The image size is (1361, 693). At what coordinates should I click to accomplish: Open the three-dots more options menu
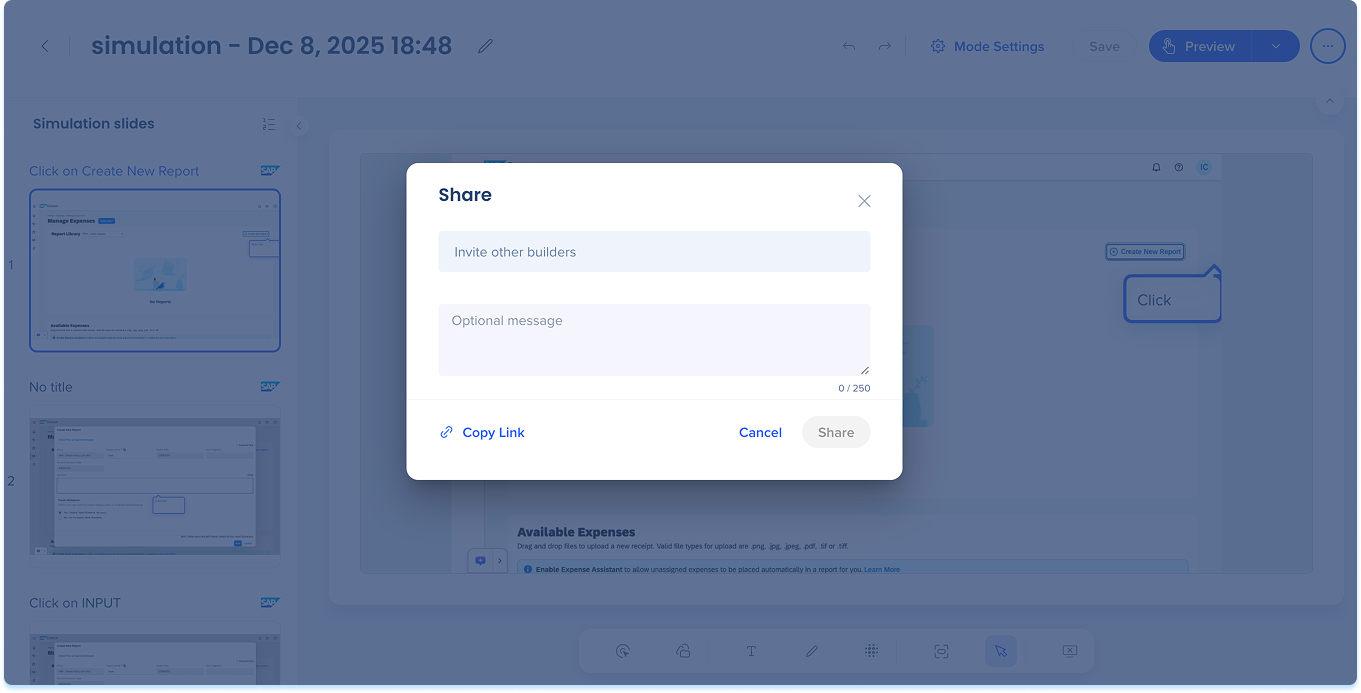coord(1327,46)
